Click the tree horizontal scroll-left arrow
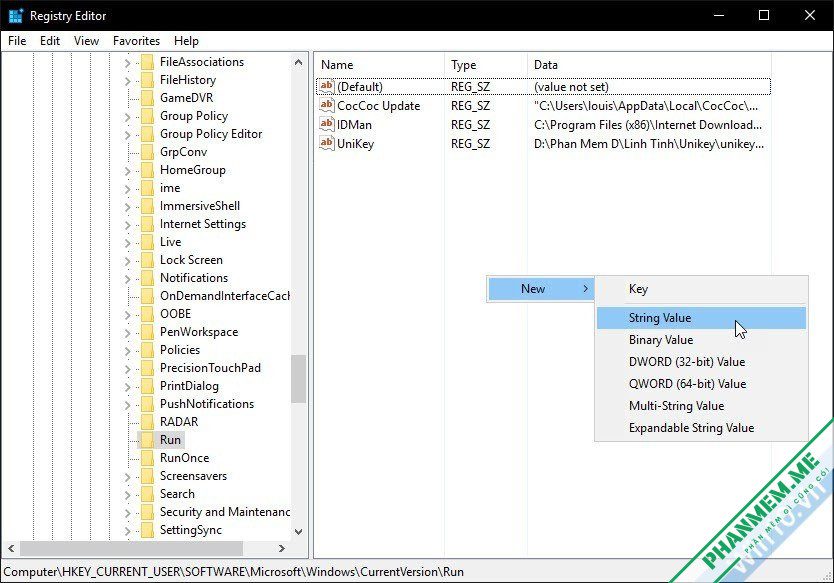 [11, 548]
